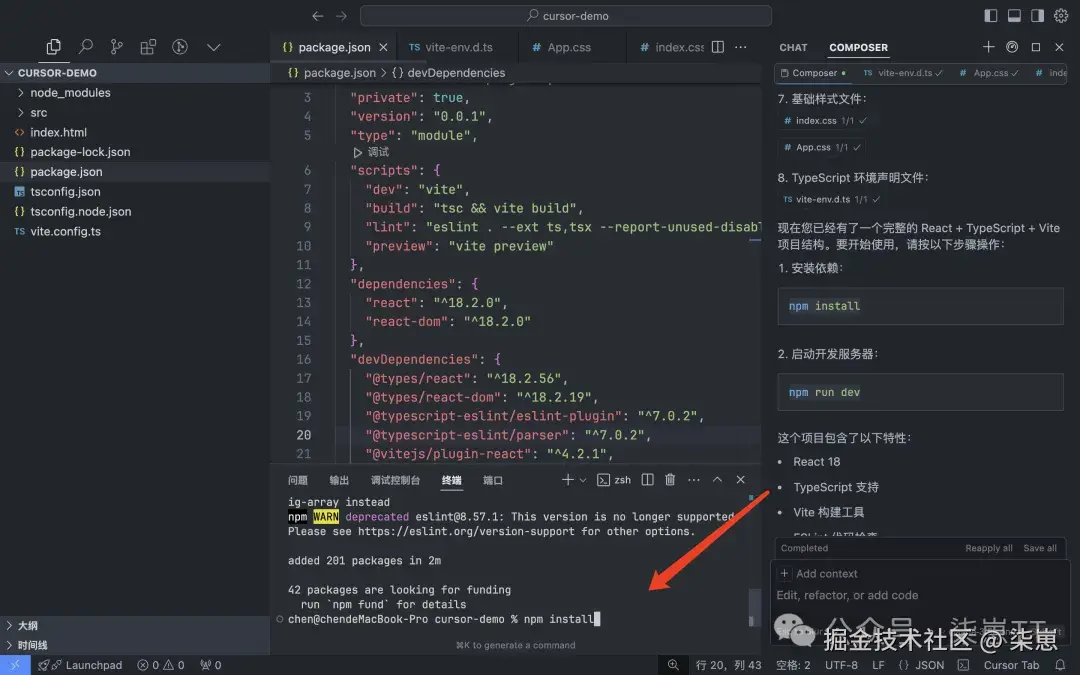Image resolution: width=1080 pixels, height=675 pixels.
Task: Click the 调试 debug codelens
Action: (x=371, y=152)
